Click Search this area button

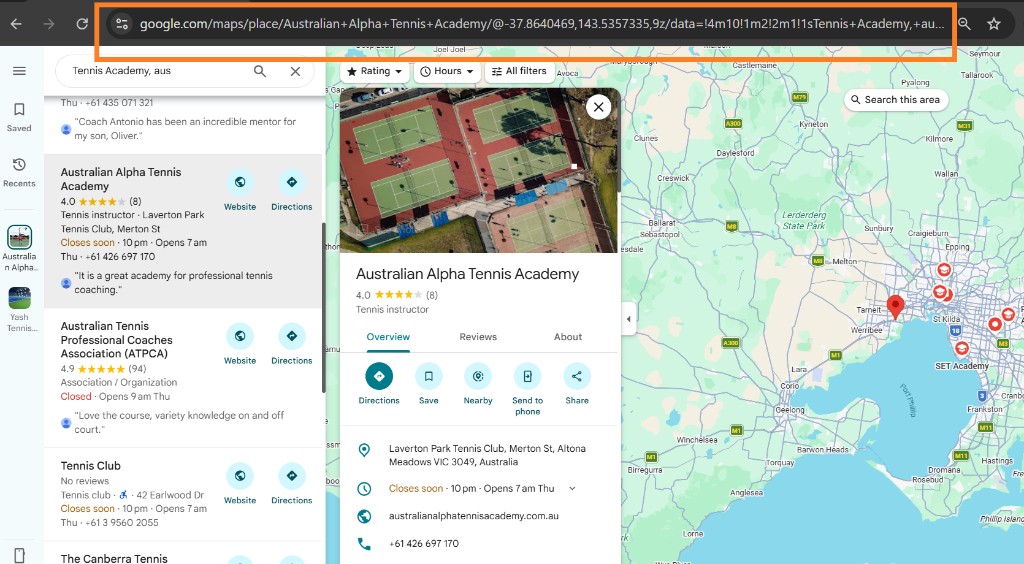pos(895,100)
